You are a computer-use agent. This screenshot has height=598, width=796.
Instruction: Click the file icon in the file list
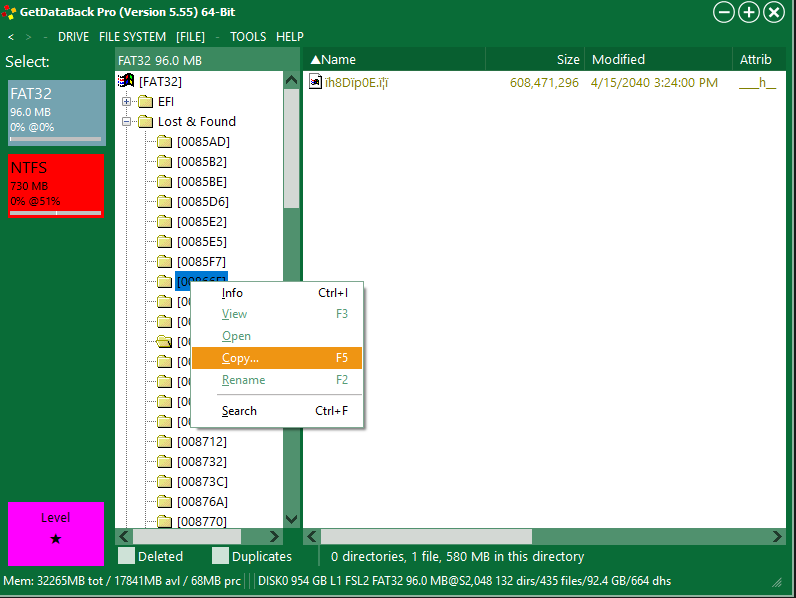tap(316, 82)
